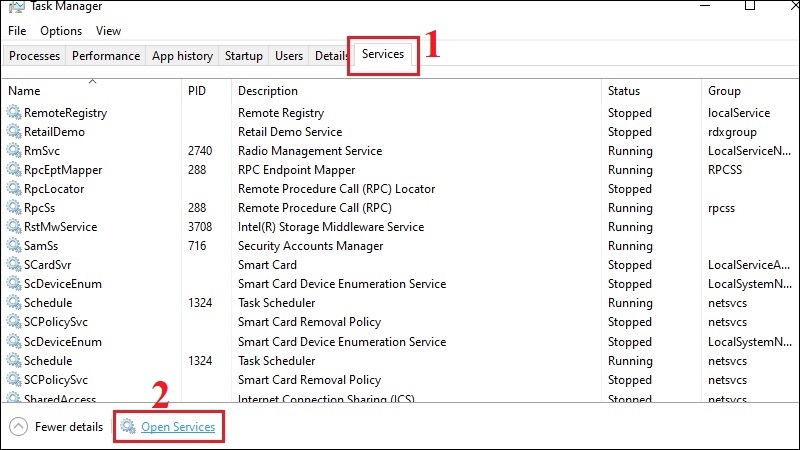800x450 pixels.
Task: Select the RpcEptMapper service name
Action: coord(63,170)
